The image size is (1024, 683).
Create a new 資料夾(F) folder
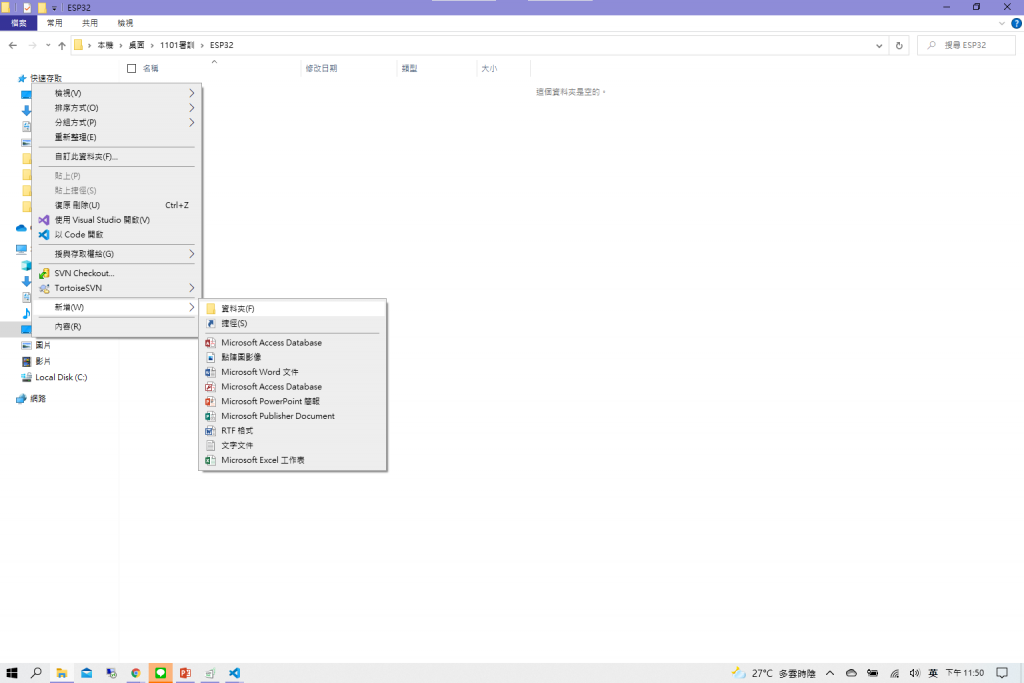293,308
